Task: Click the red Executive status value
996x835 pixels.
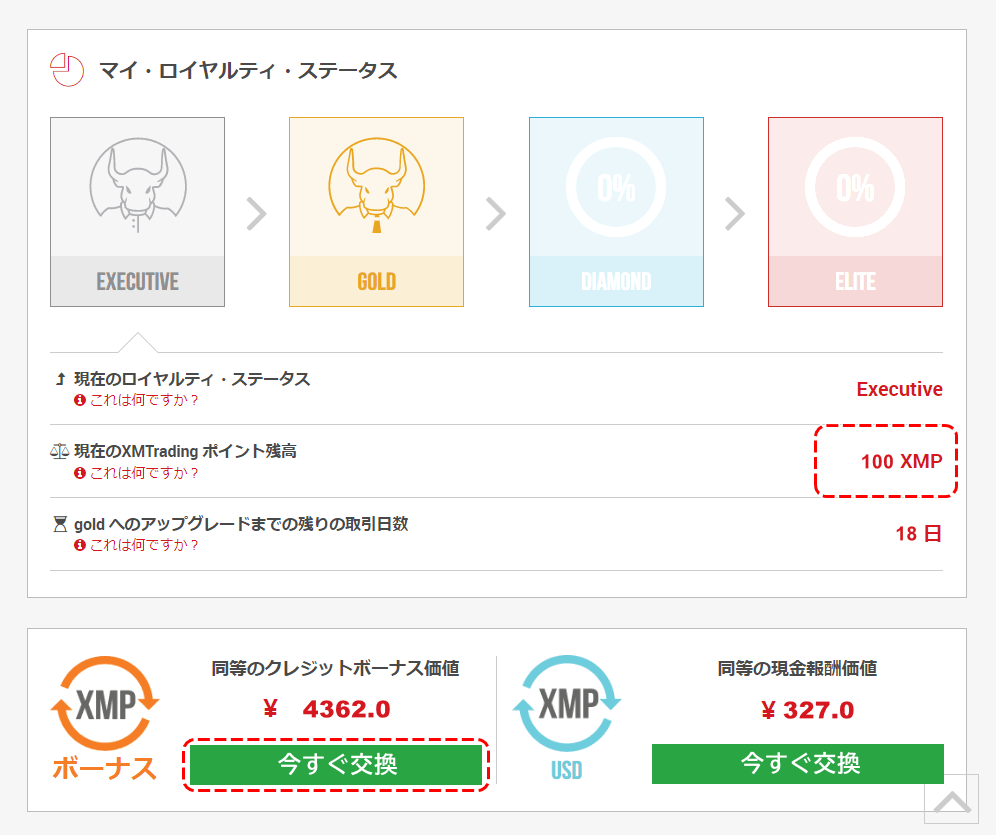Action: [899, 389]
